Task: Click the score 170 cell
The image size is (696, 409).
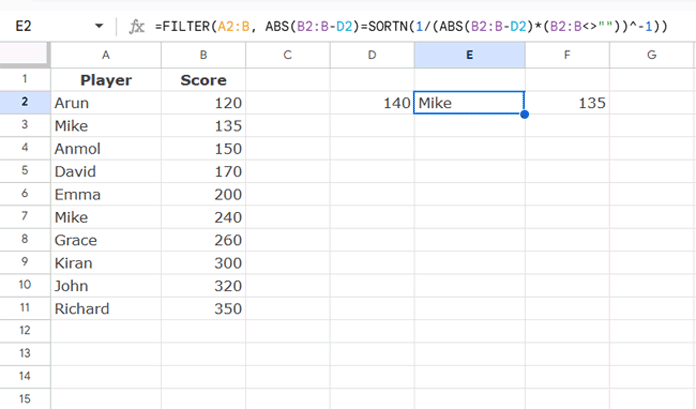Action: [x=203, y=171]
